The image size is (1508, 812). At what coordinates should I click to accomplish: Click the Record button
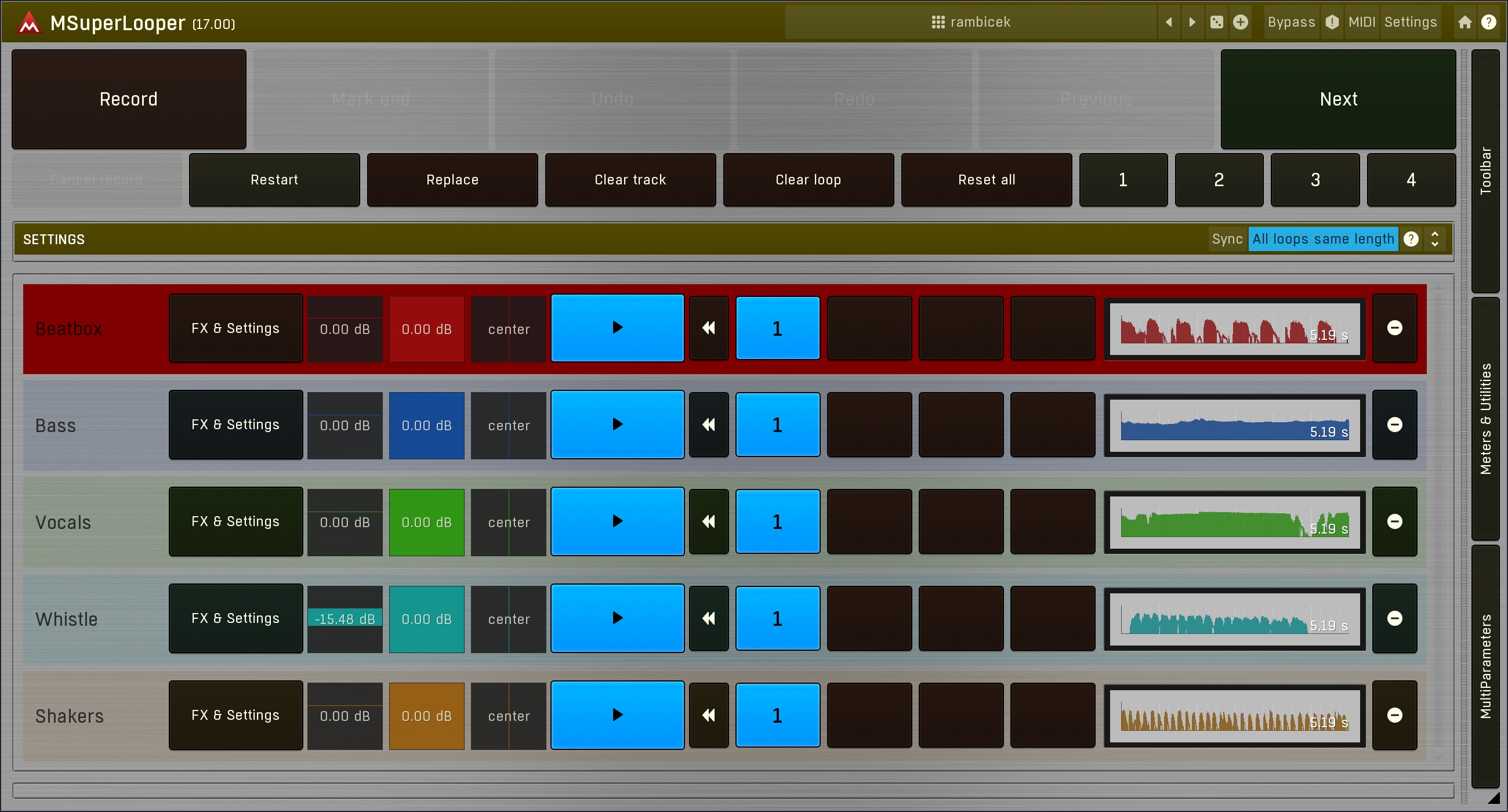[129, 99]
